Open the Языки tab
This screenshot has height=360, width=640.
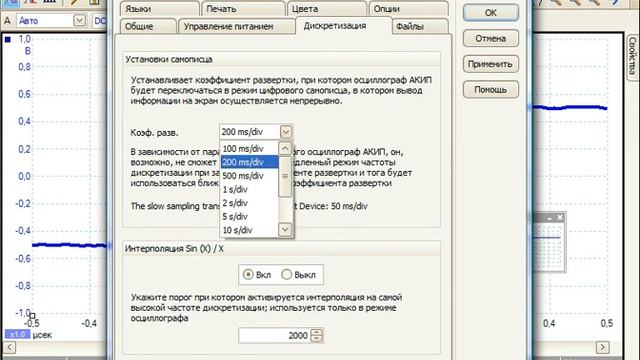pyautogui.click(x=160, y=9)
